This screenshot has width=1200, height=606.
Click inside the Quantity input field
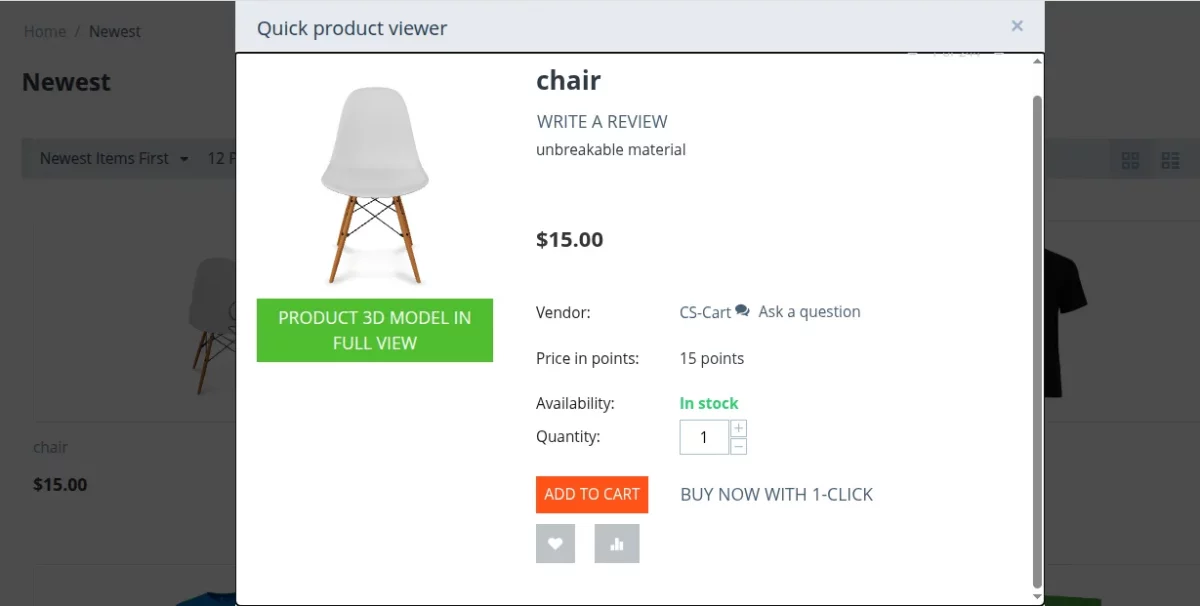[x=703, y=437]
